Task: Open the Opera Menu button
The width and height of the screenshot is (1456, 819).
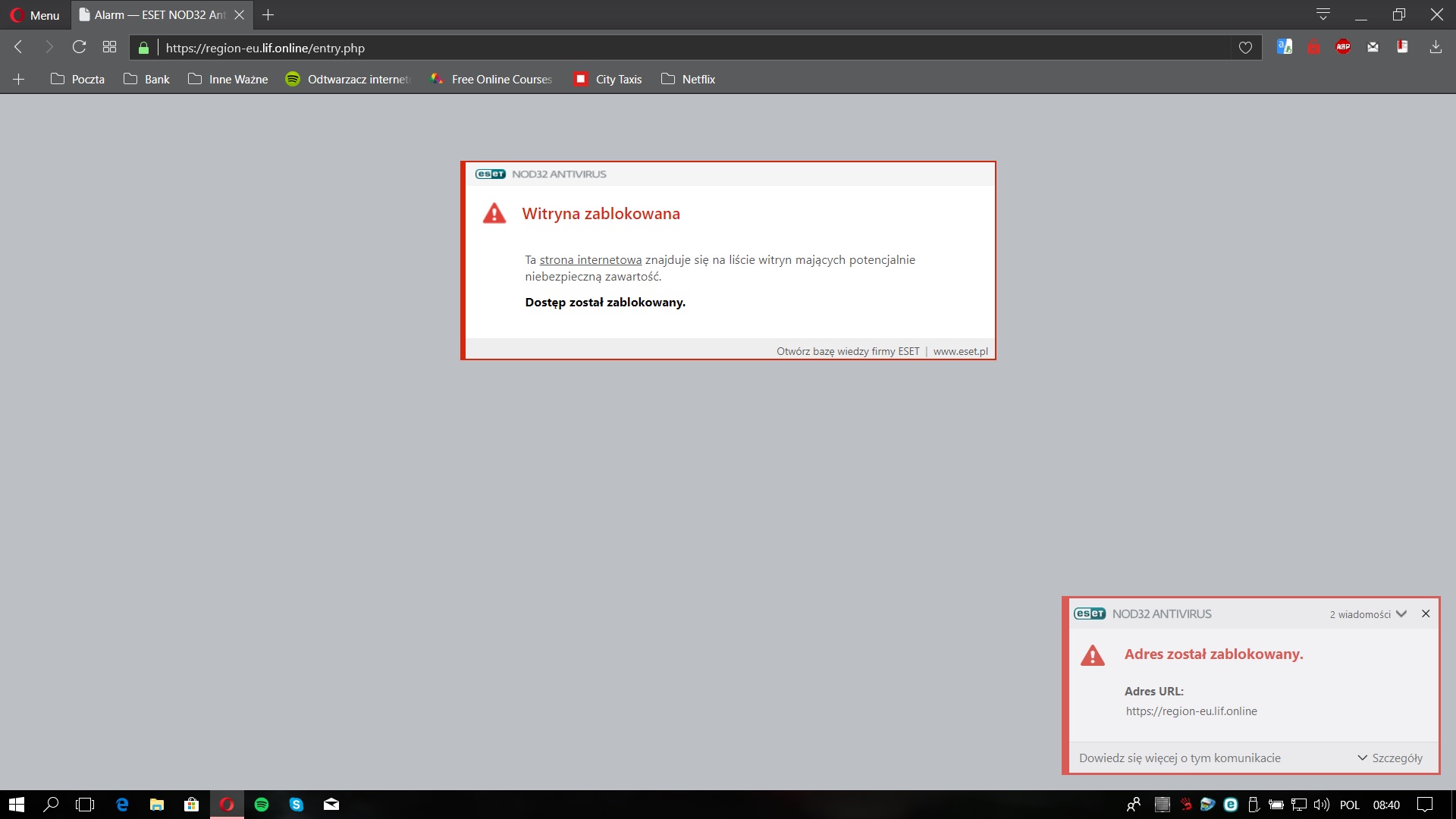Action: (x=35, y=15)
